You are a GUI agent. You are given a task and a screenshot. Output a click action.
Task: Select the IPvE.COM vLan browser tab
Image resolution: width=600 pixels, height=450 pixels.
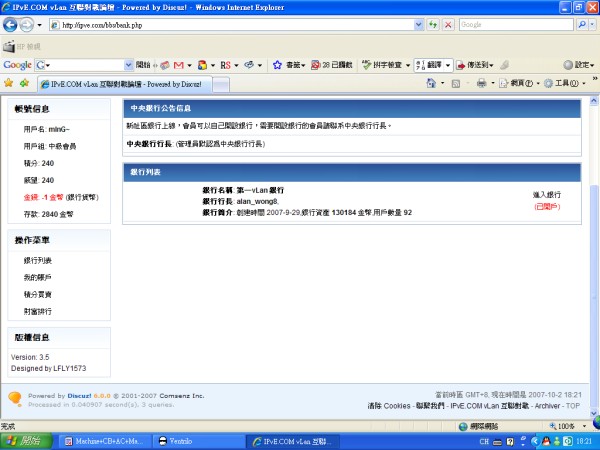[x=125, y=84]
